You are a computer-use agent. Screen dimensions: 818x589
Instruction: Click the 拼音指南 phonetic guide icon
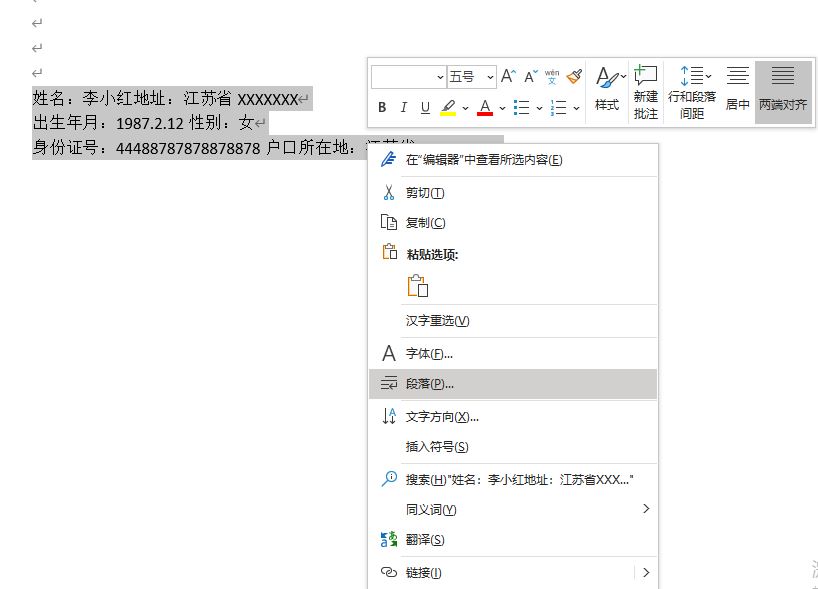coord(551,74)
